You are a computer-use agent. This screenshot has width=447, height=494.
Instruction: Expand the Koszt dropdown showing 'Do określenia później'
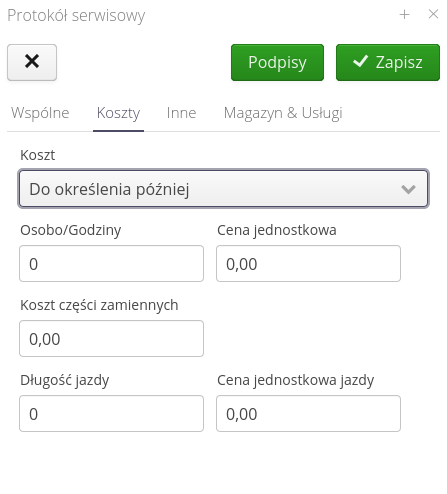click(223, 189)
